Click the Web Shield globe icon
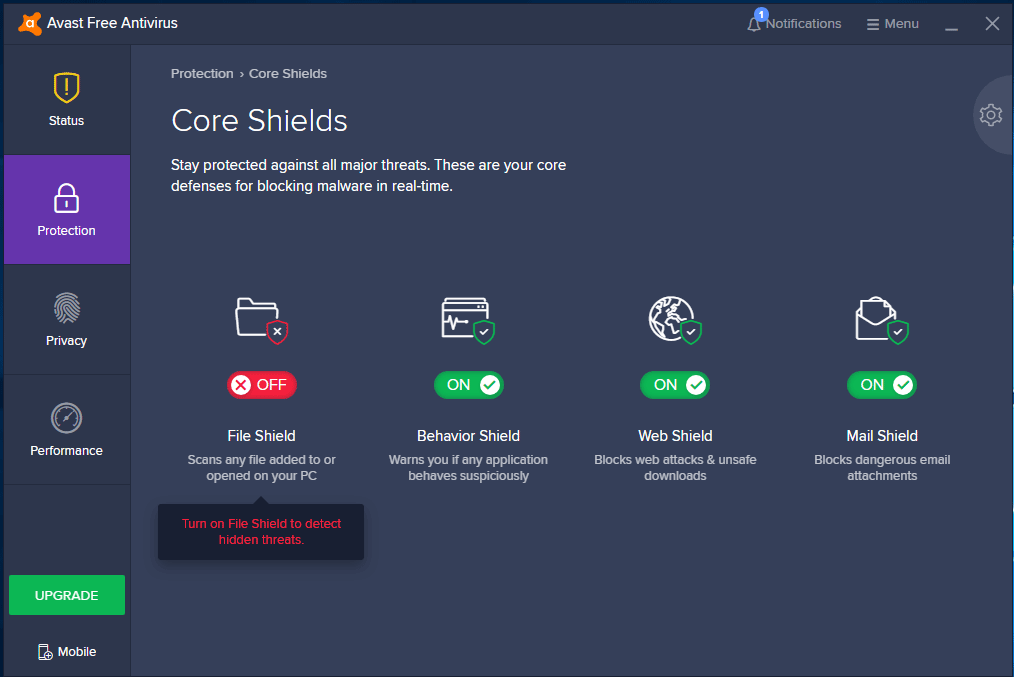The height and width of the screenshot is (677, 1014). pyautogui.click(x=673, y=318)
